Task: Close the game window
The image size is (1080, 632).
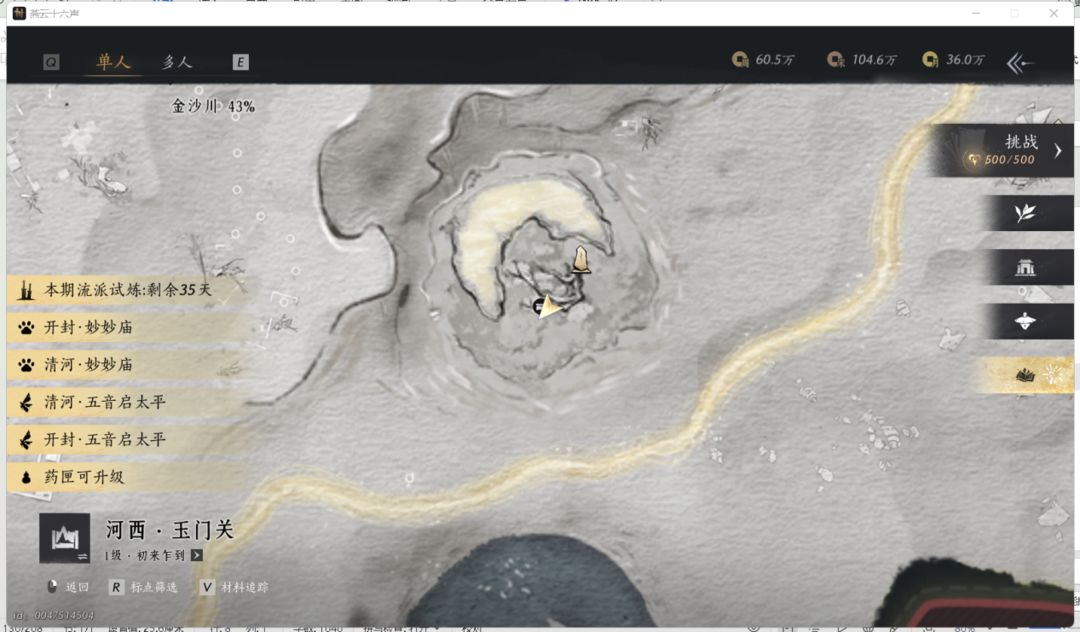Action: pyautogui.click(x=1054, y=13)
